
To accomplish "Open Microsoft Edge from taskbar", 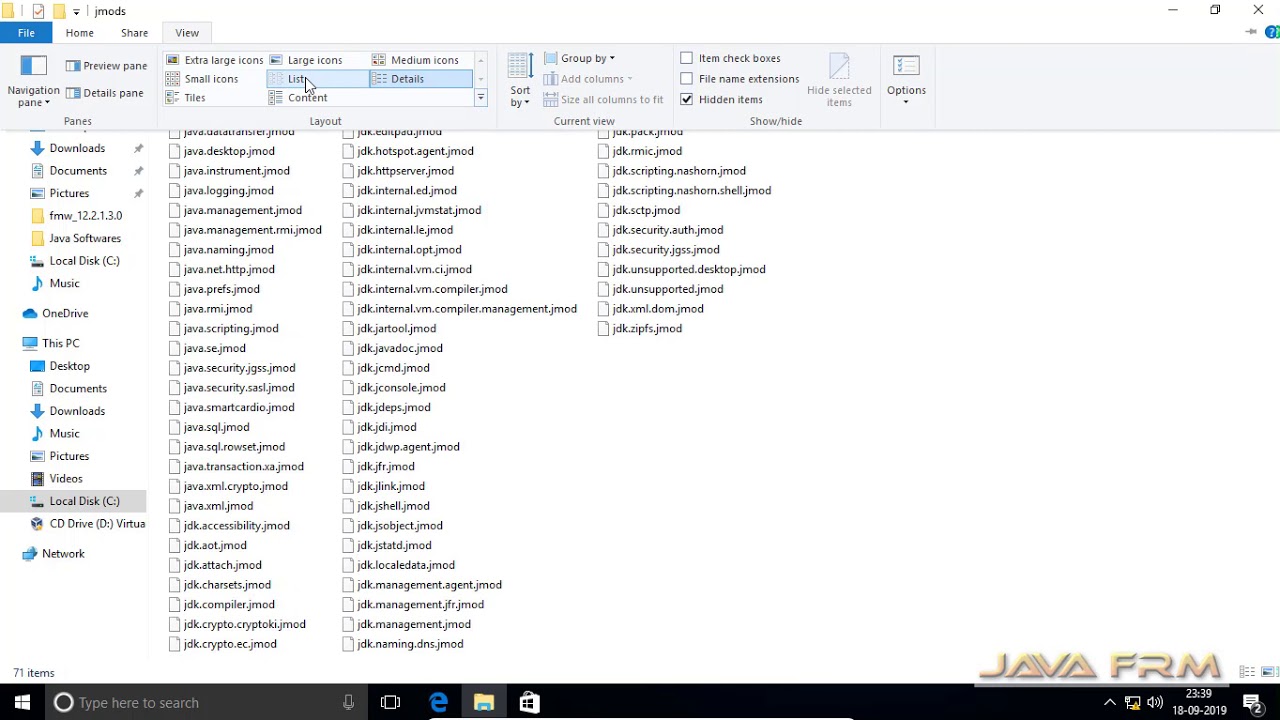I will pos(439,703).
